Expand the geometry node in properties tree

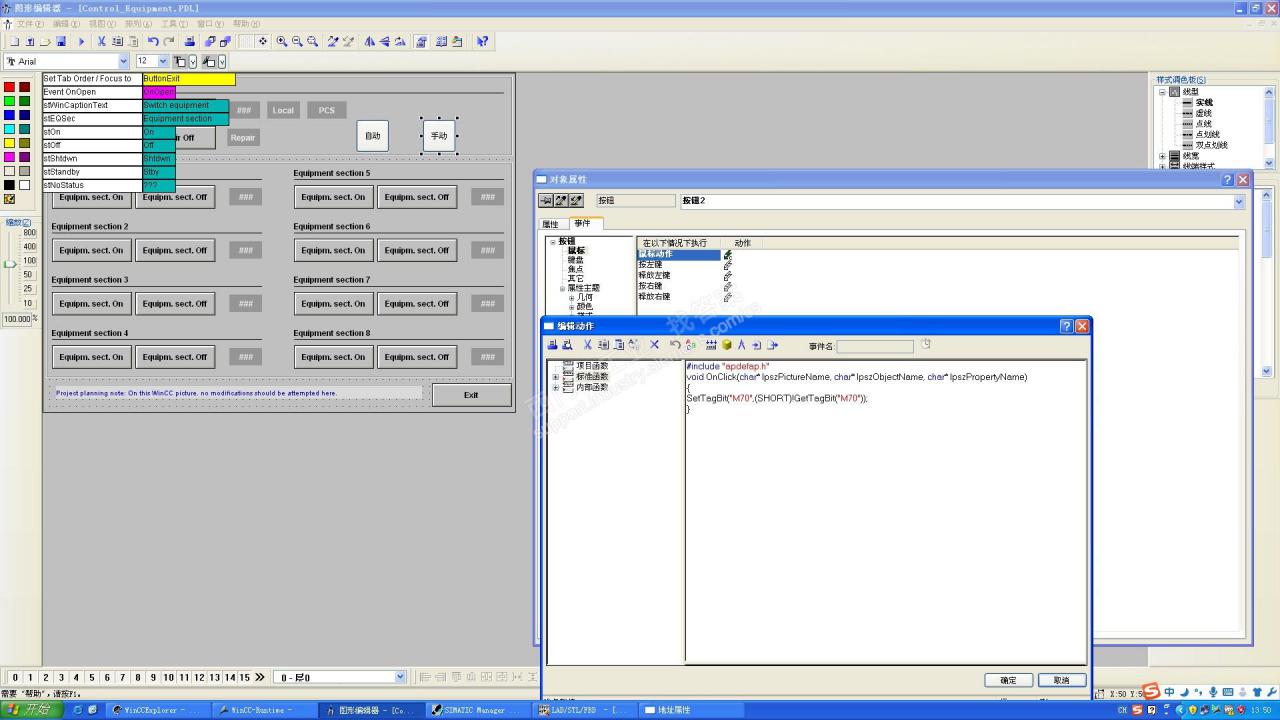click(572, 297)
